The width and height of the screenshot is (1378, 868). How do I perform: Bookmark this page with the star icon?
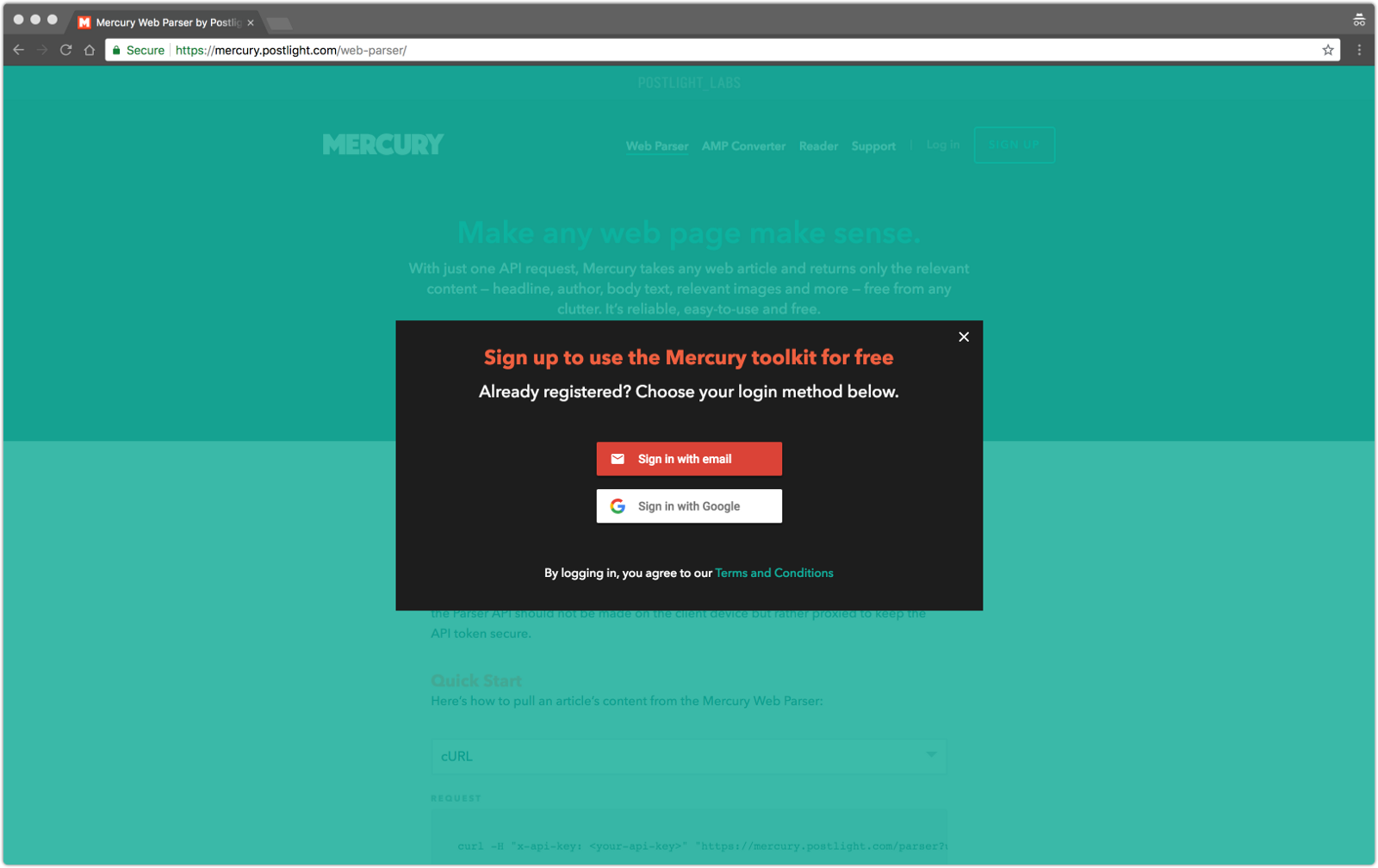pos(1328,50)
